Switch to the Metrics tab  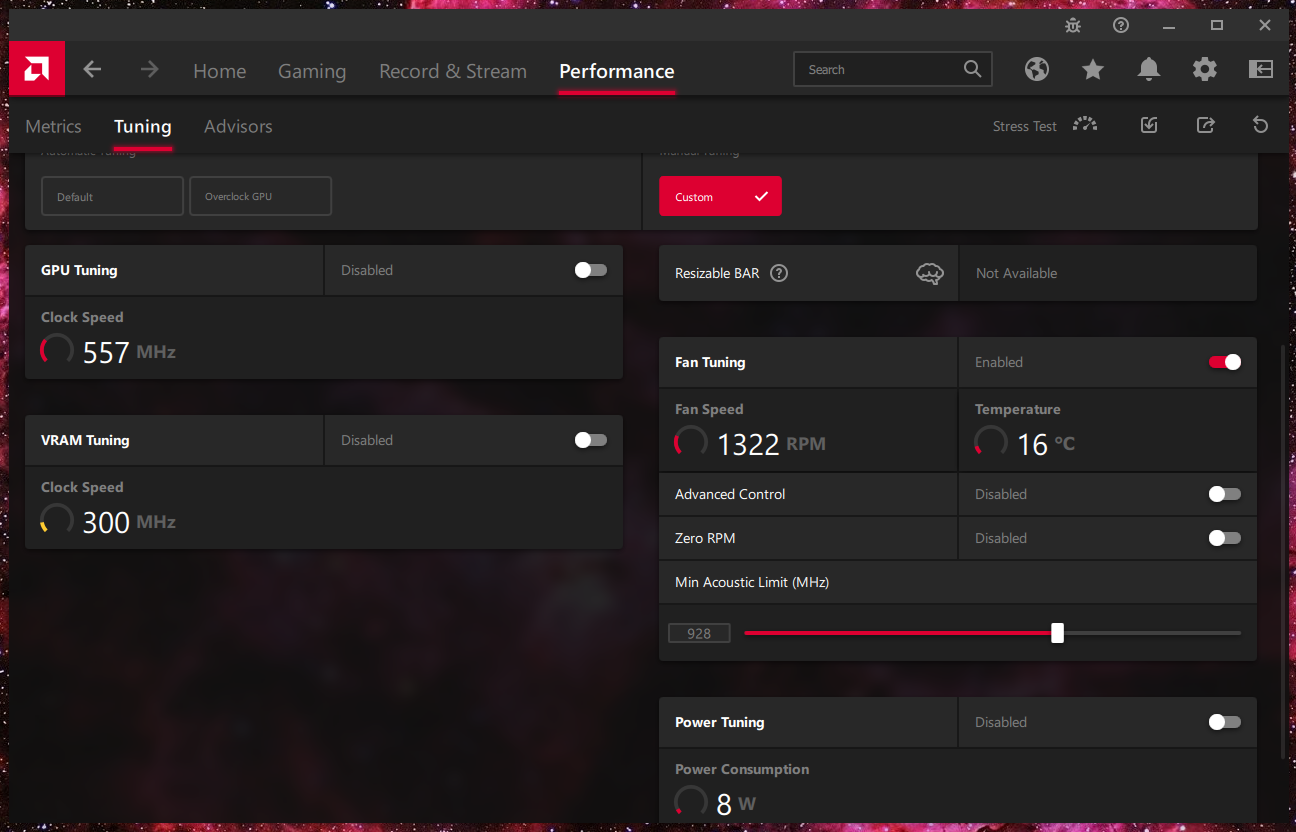click(x=54, y=126)
